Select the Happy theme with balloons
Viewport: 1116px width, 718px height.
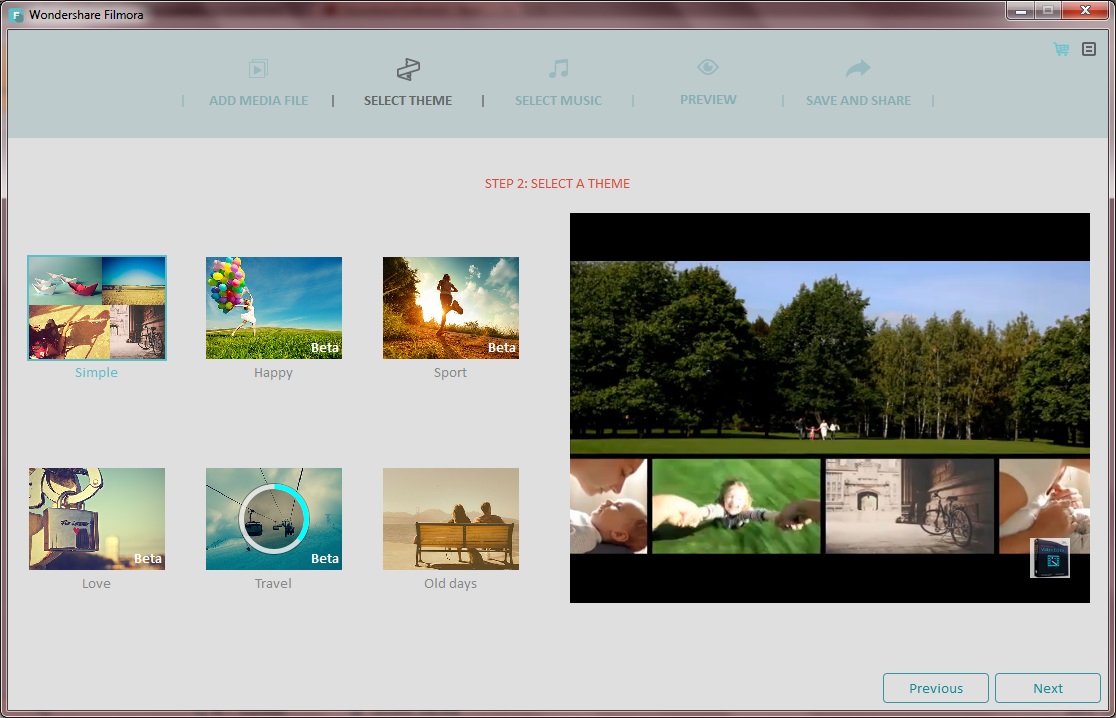point(273,307)
